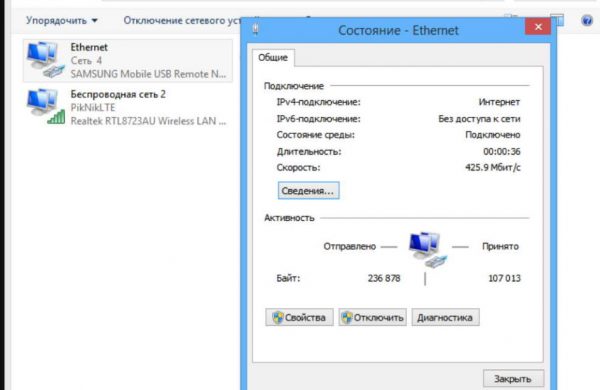Viewport: 600px width, 390px height.
Task: Click the Интернет status of the IPv4 connection
Action: 499,102
